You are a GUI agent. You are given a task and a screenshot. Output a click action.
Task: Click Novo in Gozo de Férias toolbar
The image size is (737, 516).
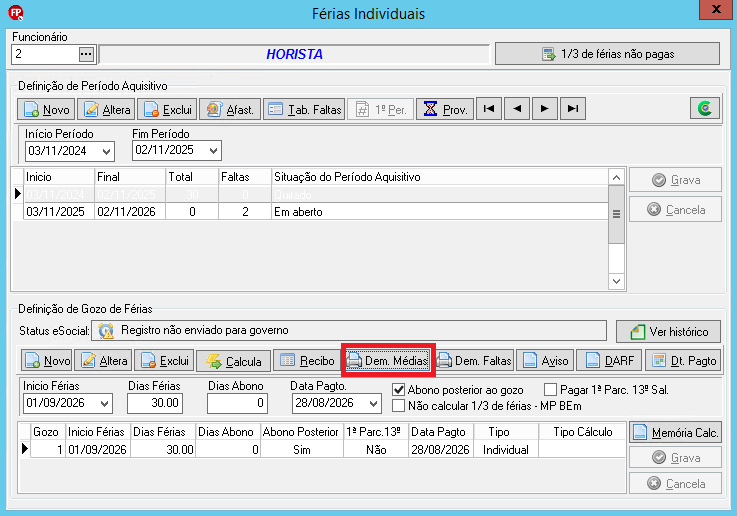tap(47, 360)
